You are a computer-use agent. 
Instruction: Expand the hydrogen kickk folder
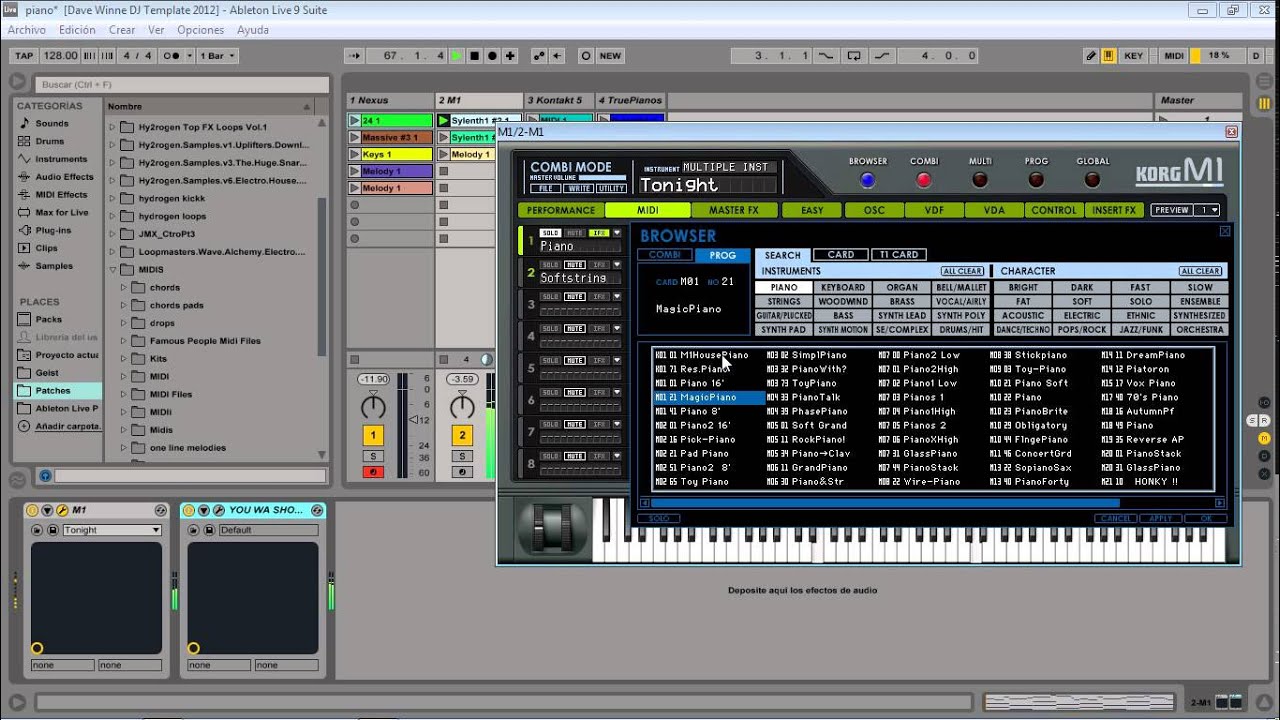(113, 198)
